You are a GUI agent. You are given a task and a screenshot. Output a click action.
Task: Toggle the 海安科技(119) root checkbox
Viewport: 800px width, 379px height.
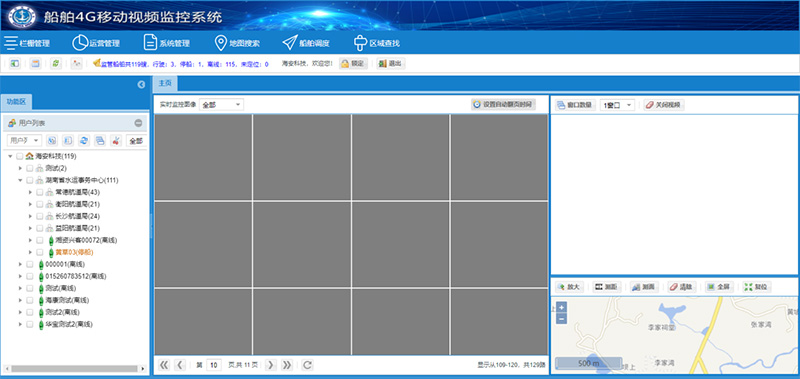(19, 156)
